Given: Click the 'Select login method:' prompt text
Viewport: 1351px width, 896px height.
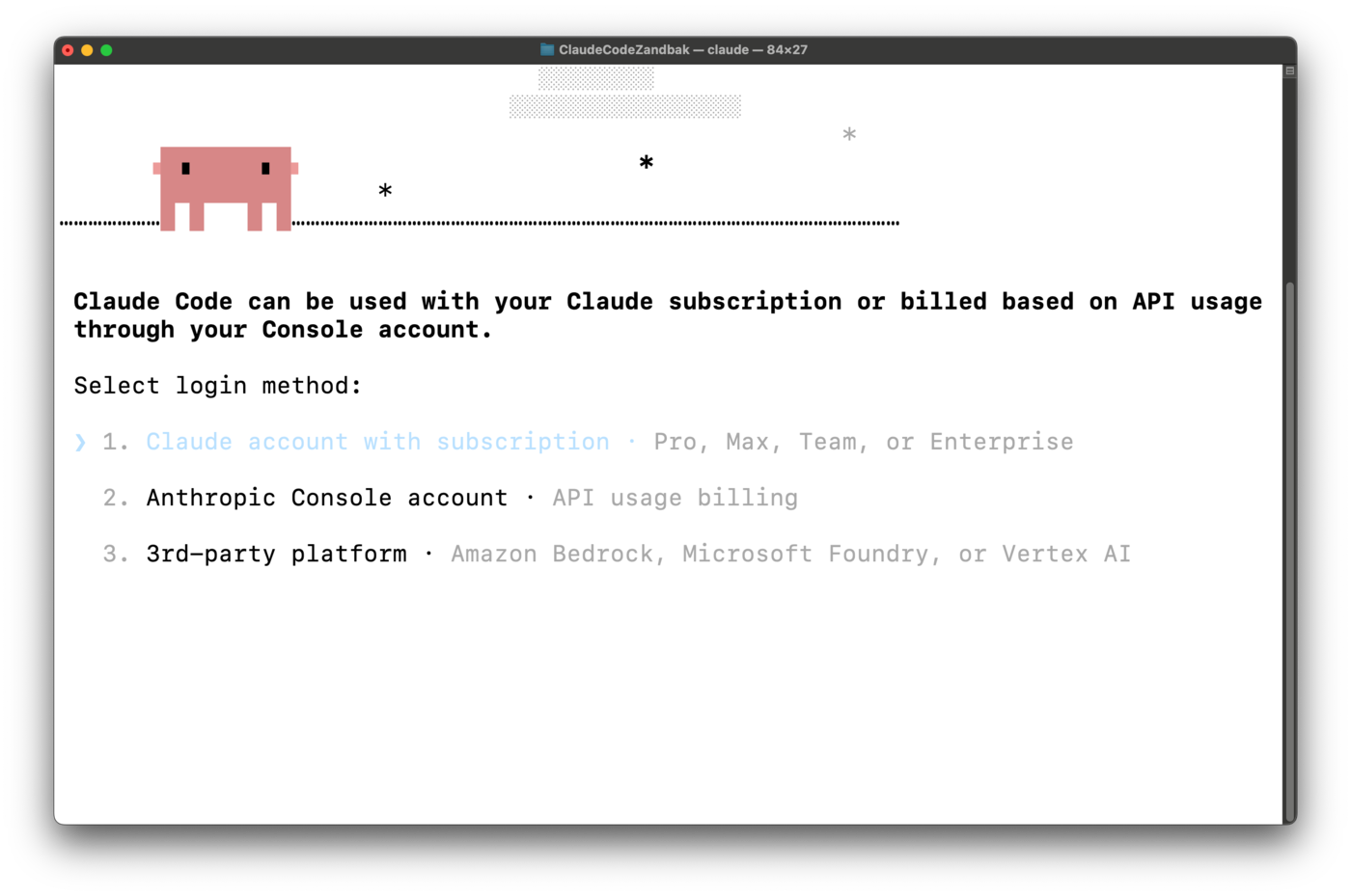Looking at the screenshot, I should 217,386.
